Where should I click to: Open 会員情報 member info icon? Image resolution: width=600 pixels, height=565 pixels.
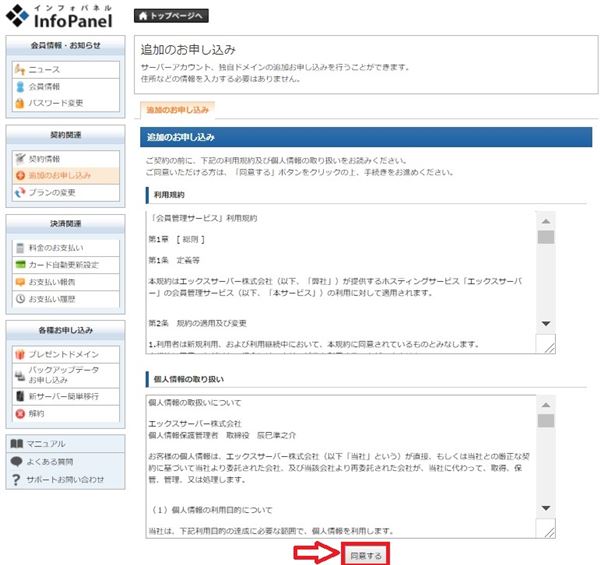click(19, 87)
